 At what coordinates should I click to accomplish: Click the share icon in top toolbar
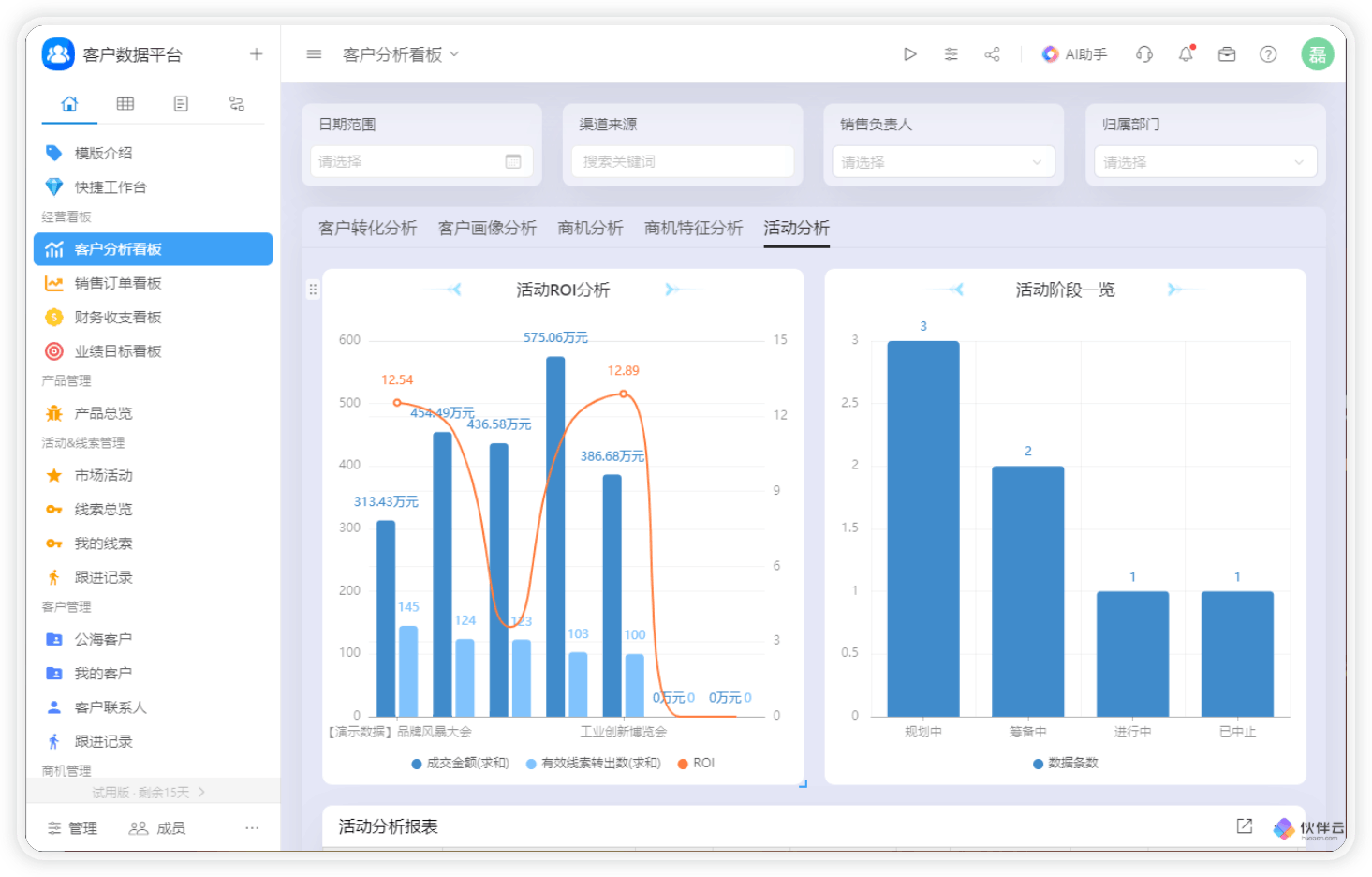pyautogui.click(x=992, y=54)
